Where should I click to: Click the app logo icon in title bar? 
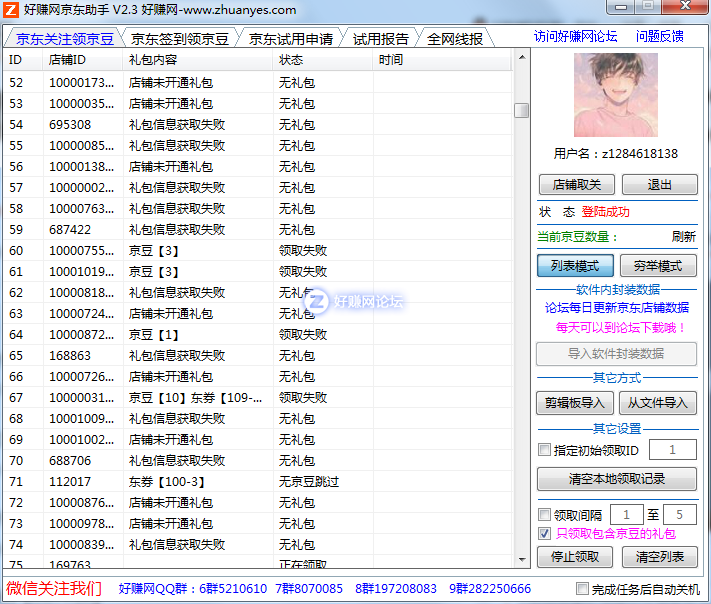pyautogui.click(x=11, y=10)
